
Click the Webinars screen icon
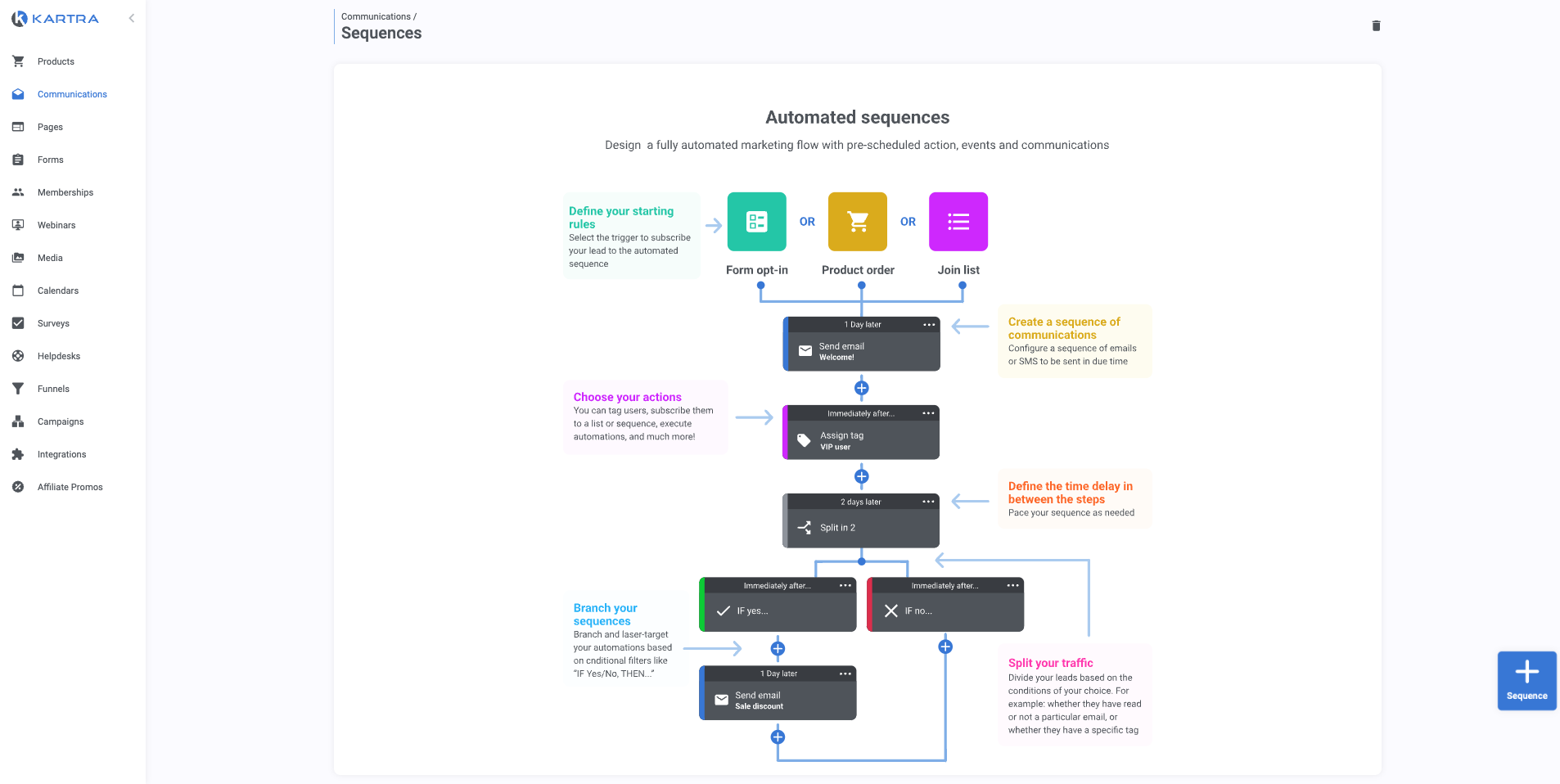pos(18,225)
